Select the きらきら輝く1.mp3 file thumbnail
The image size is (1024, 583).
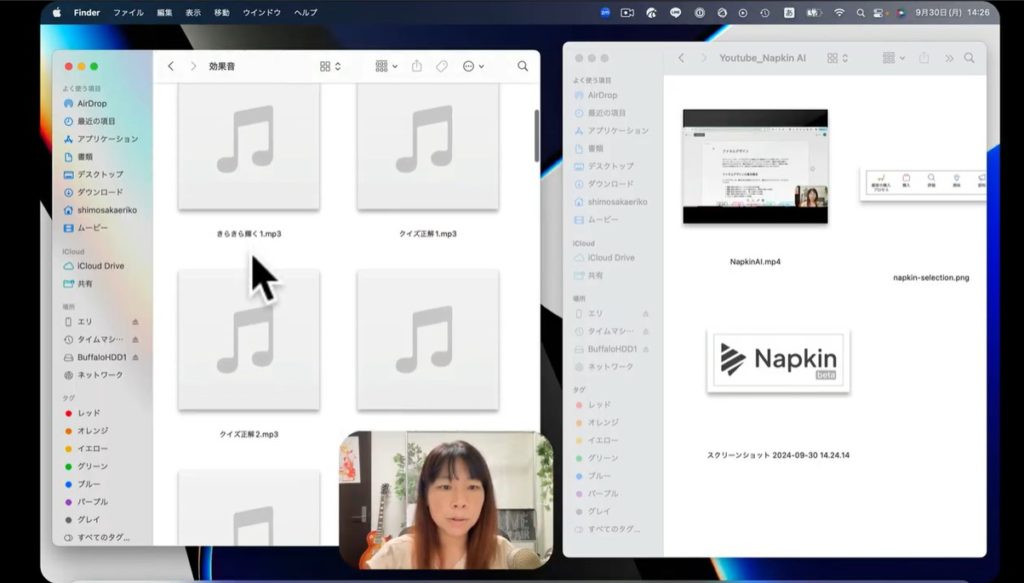248,148
